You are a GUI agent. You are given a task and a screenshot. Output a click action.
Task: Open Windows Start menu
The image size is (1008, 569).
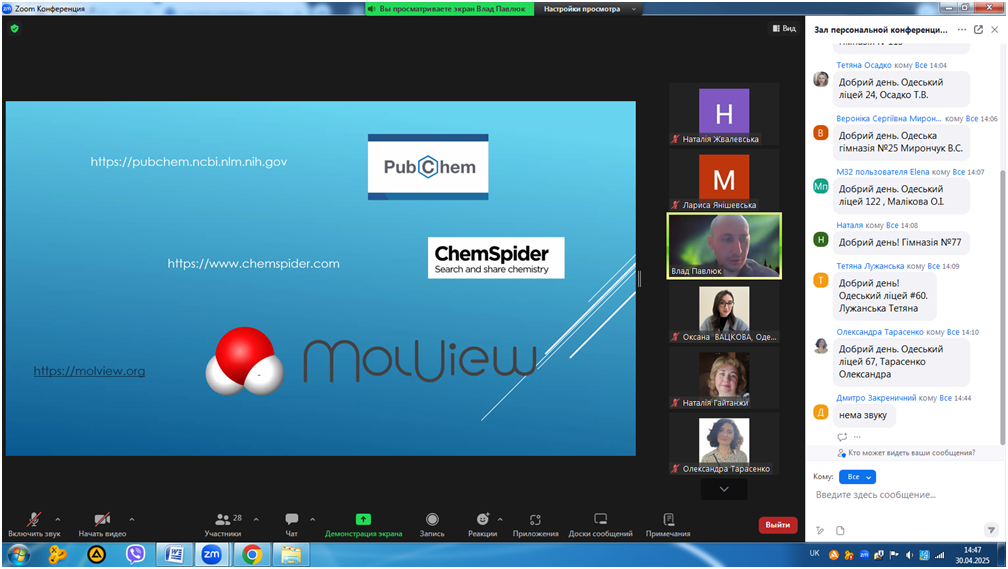coord(18,554)
